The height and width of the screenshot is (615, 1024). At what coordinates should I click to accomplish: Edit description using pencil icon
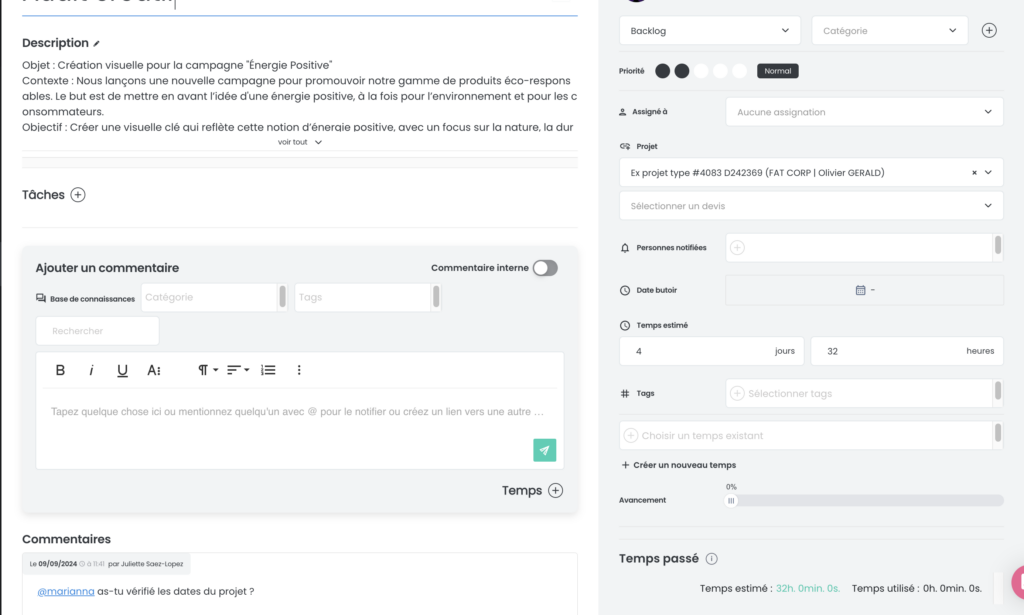click(96, 43)
